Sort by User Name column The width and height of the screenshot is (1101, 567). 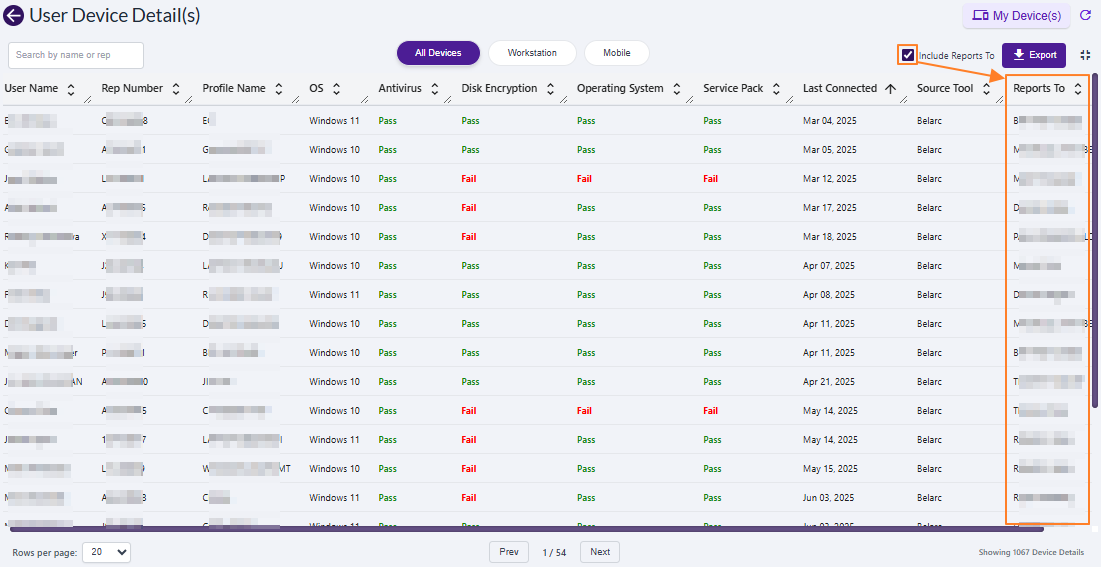tap(70, 89)
